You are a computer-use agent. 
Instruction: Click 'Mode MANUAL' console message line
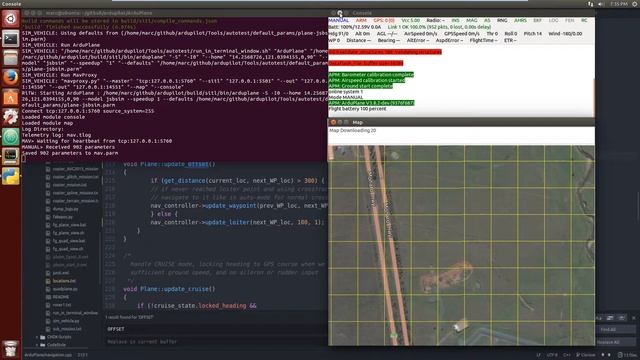346,98
